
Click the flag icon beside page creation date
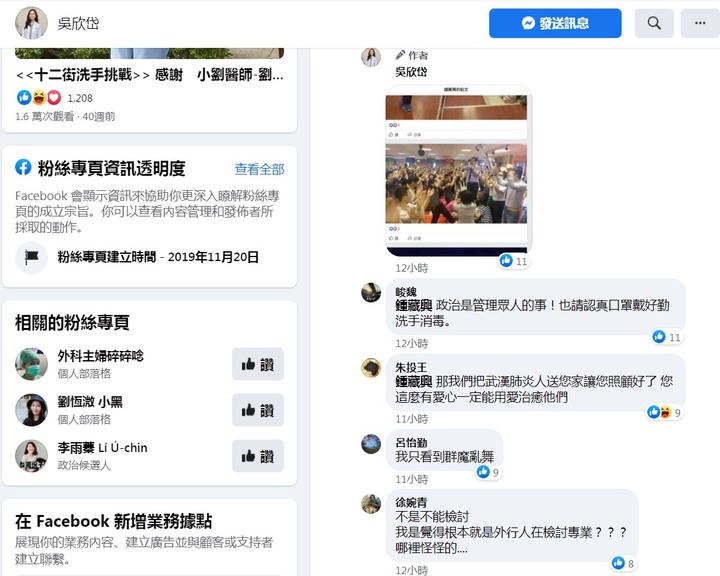[31, 257]
